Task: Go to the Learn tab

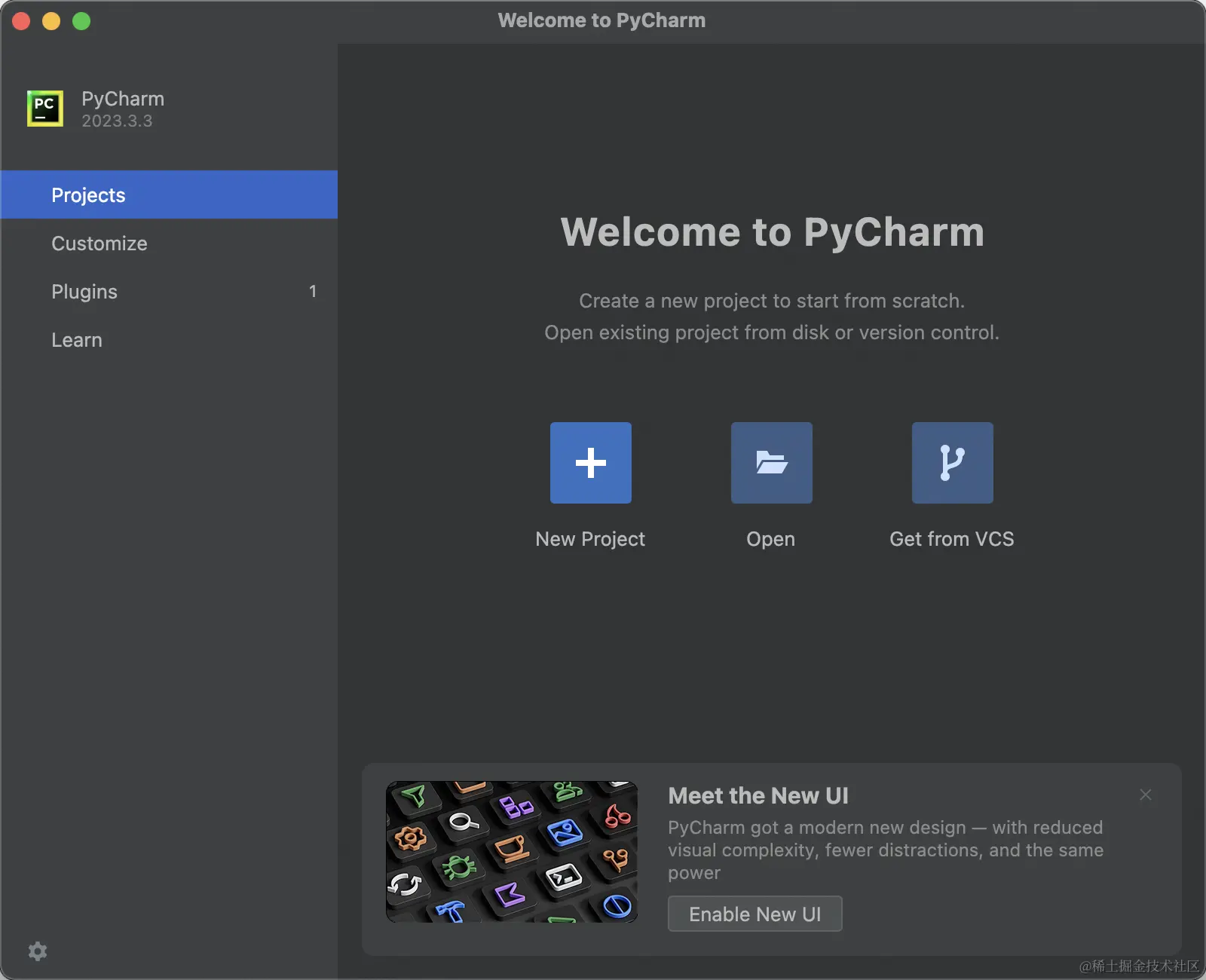Action: coord(169,339)
